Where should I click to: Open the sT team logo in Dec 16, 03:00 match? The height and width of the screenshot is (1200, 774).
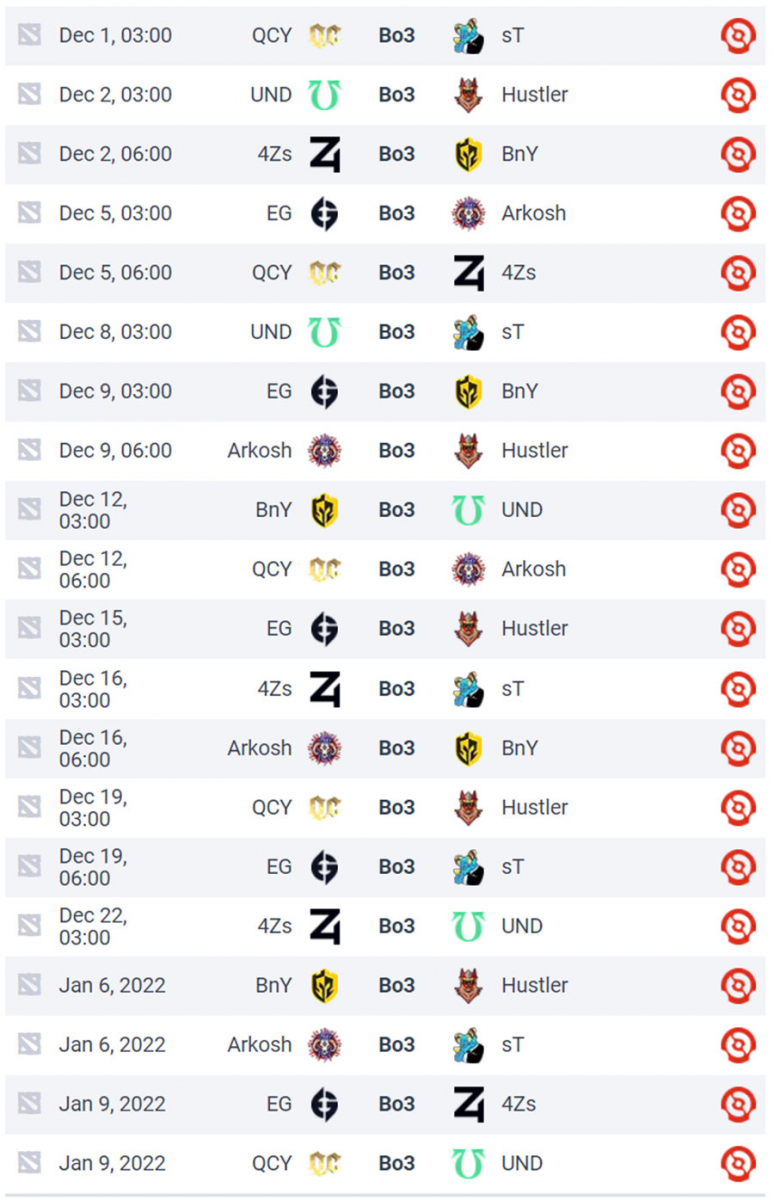[468, 689]
